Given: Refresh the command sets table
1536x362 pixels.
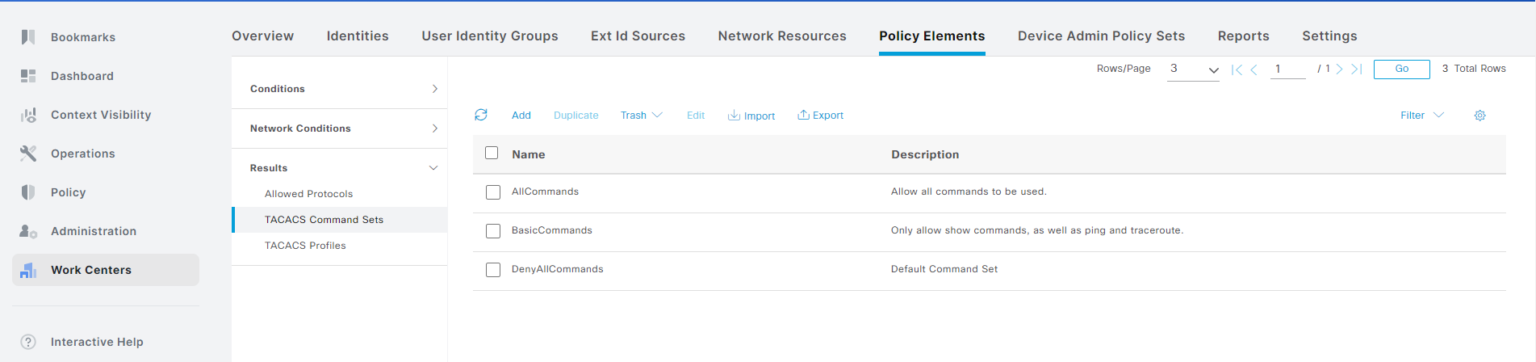Looking at the screenshot, I should pyautogui.click(x=481, y=115).
